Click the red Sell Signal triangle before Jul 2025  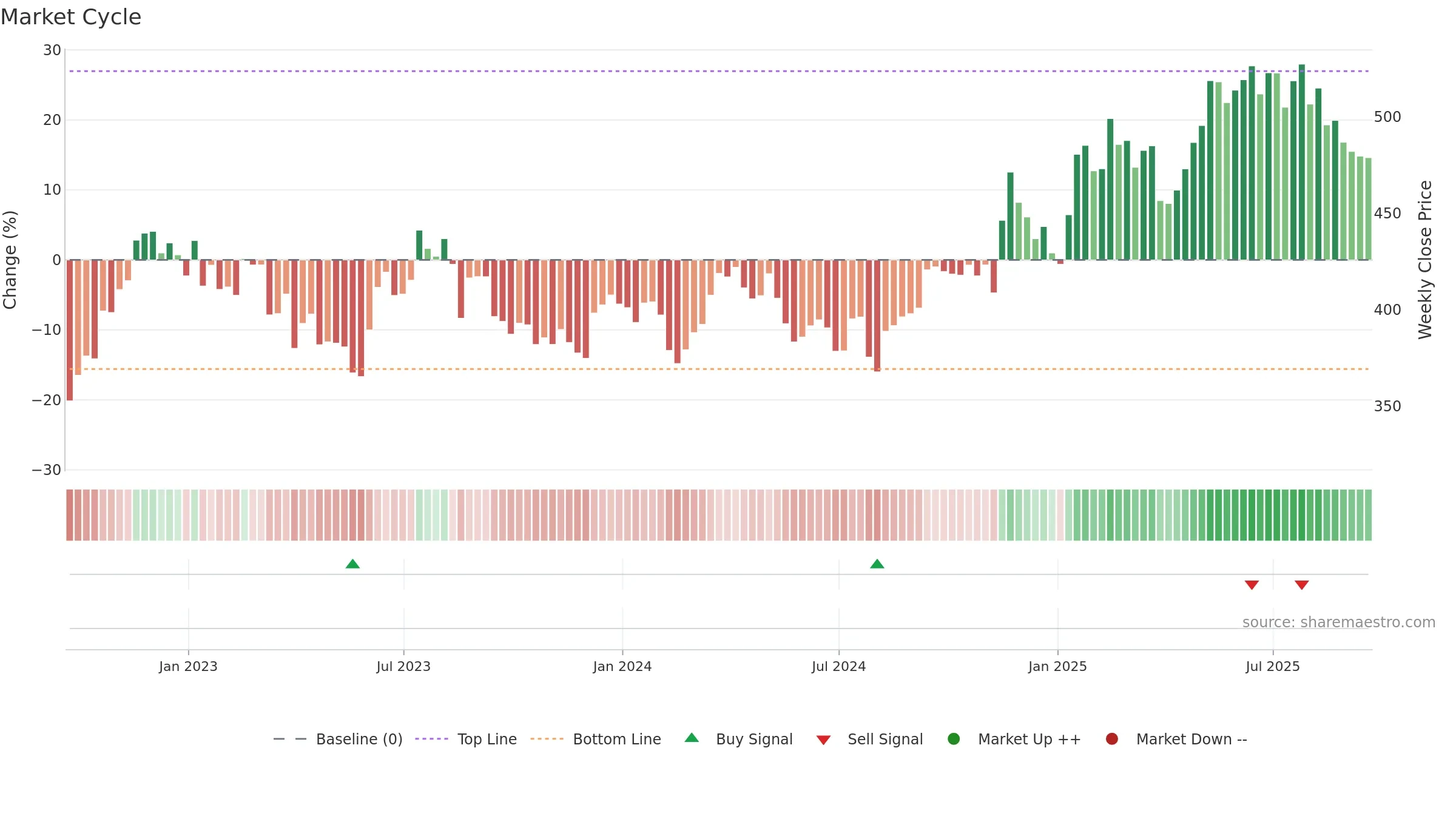(x=1252, y=585)
